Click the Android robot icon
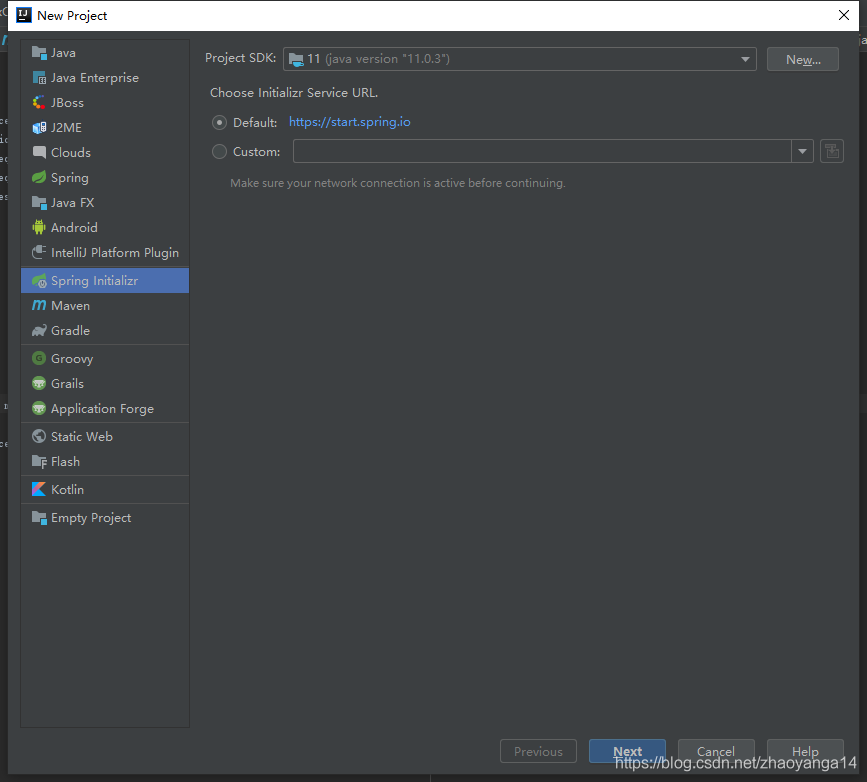 tap(39, 228)
